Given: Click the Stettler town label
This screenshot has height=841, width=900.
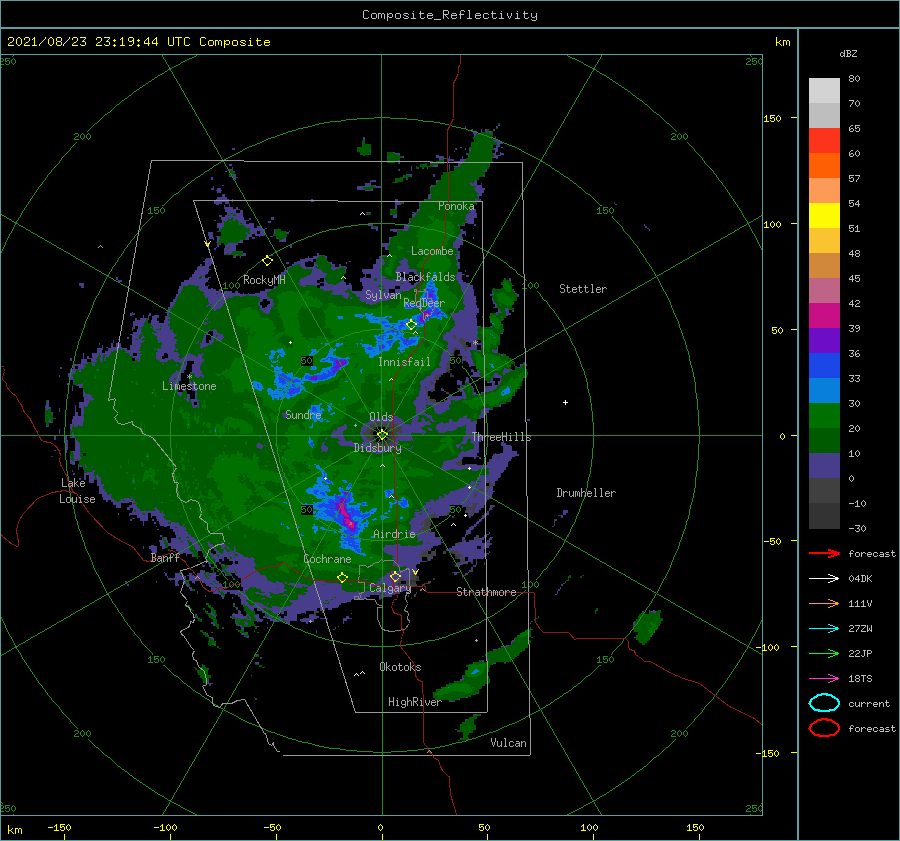Looking at the screenshot, I should (583, 289).
